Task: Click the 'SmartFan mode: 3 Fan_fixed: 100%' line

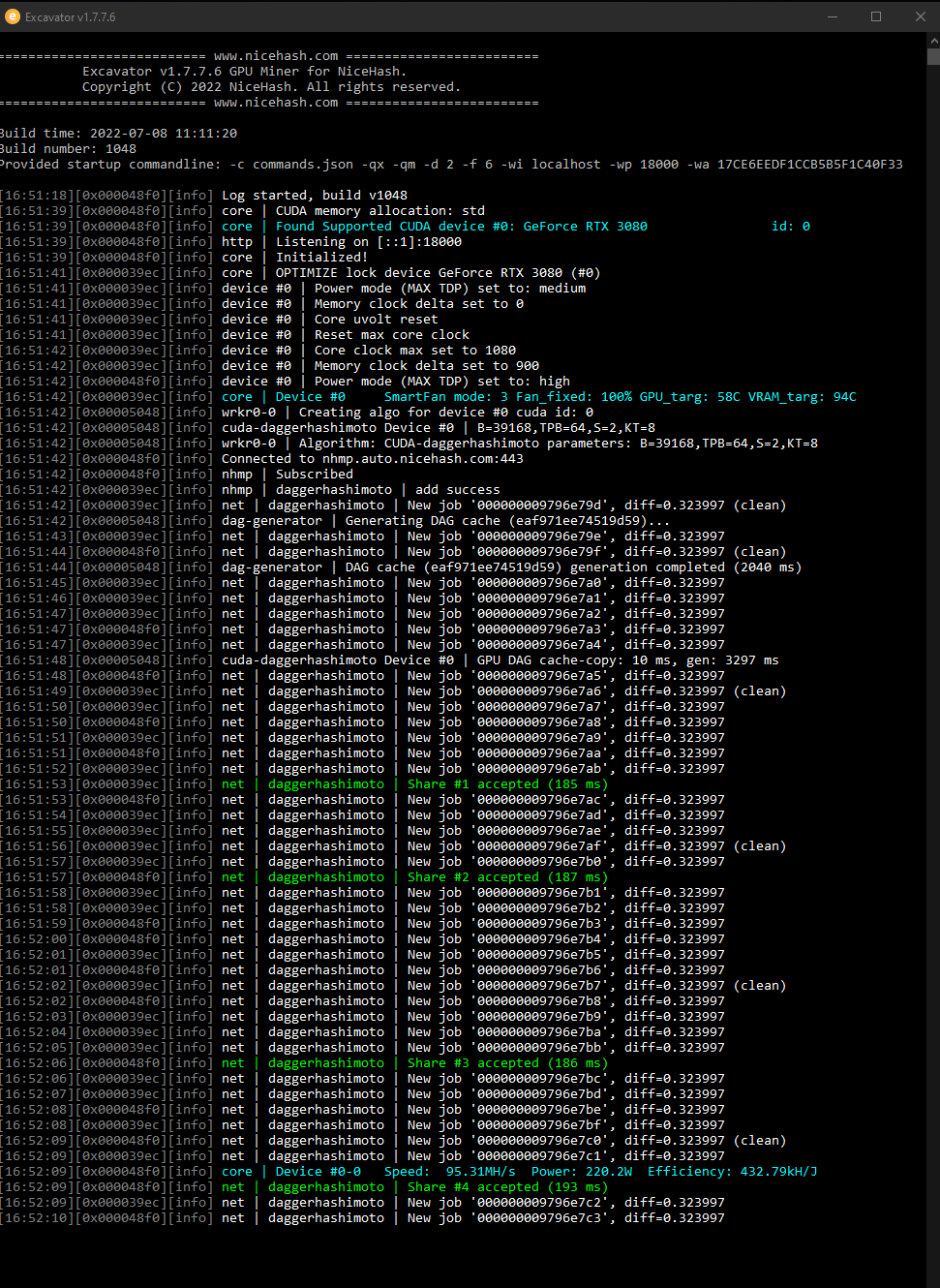Action: [428, 397]
